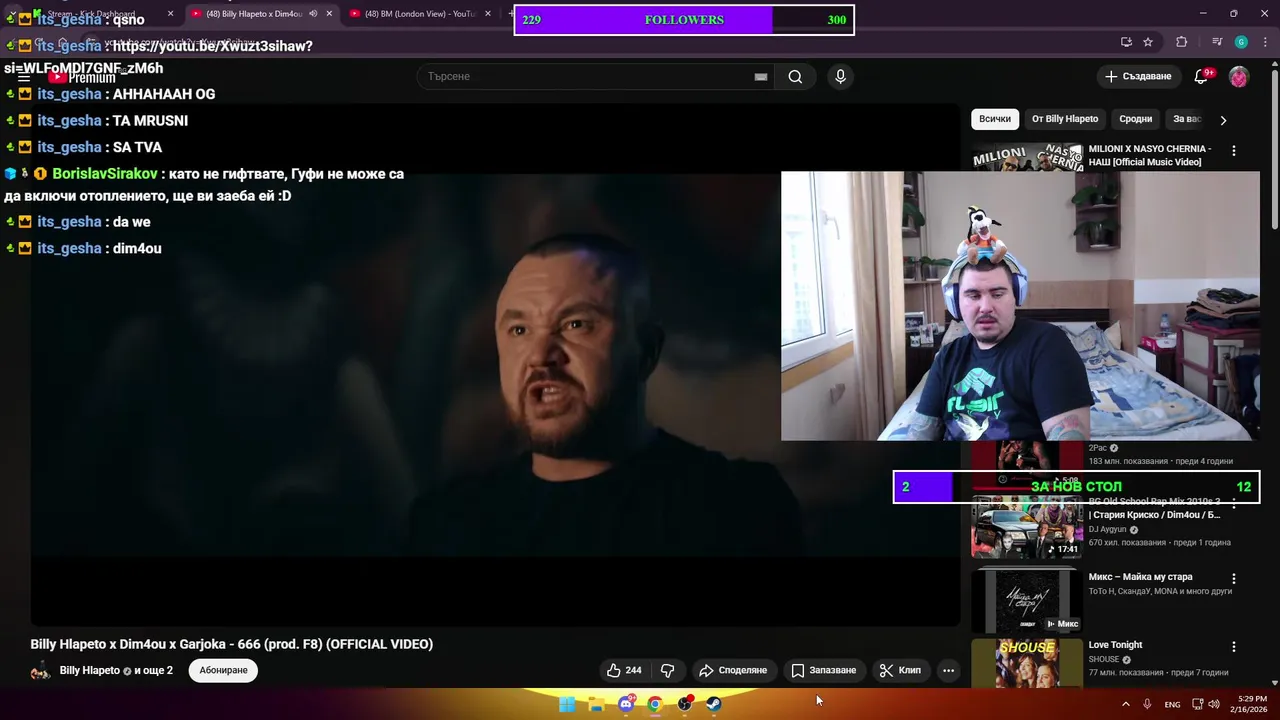
Task: Open Discord from the taskbar
Action: point(626,704)
